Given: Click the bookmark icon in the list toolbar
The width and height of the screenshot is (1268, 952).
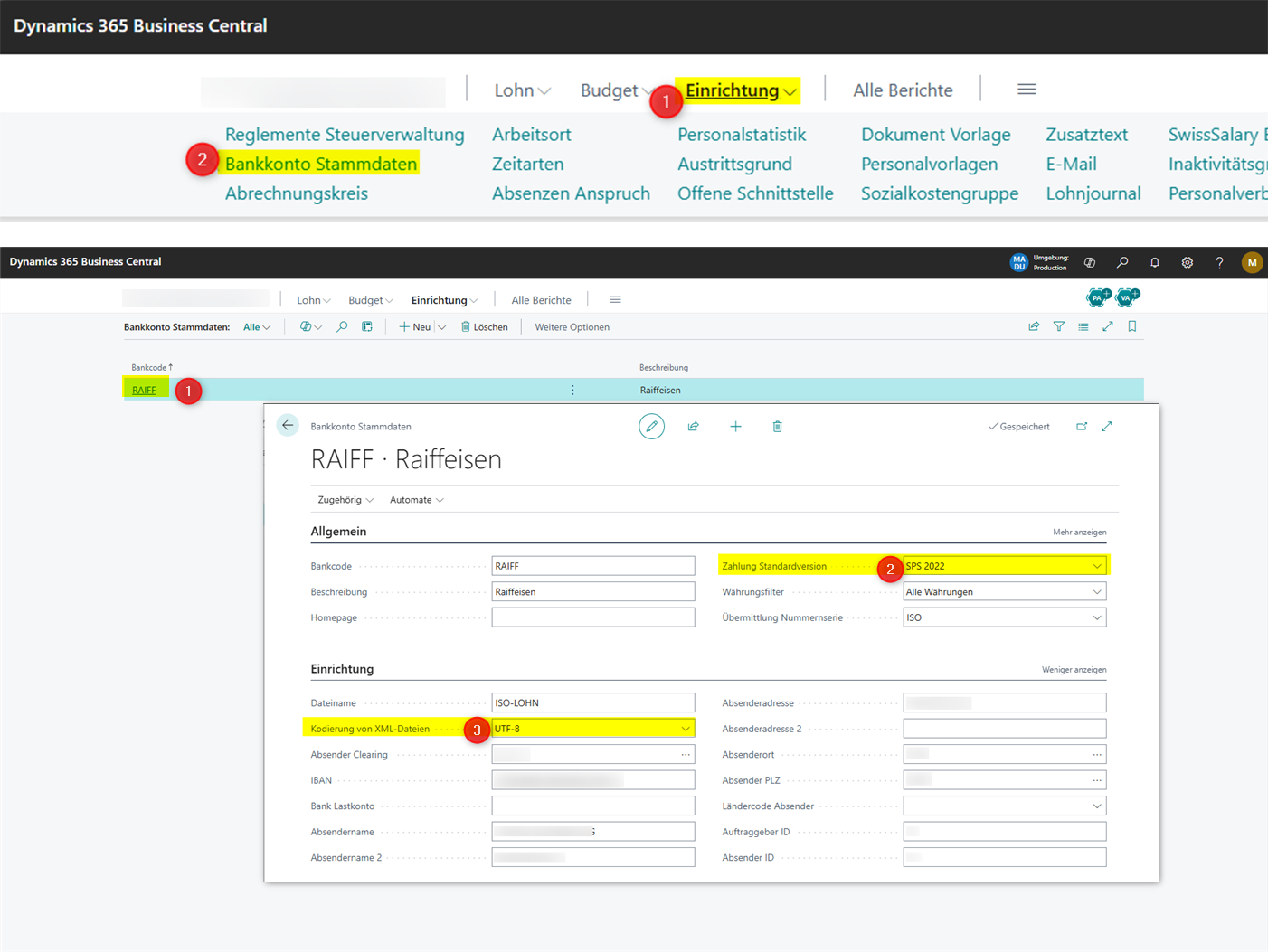Looking at the screenshot, I should click(x=1132, y=326).
